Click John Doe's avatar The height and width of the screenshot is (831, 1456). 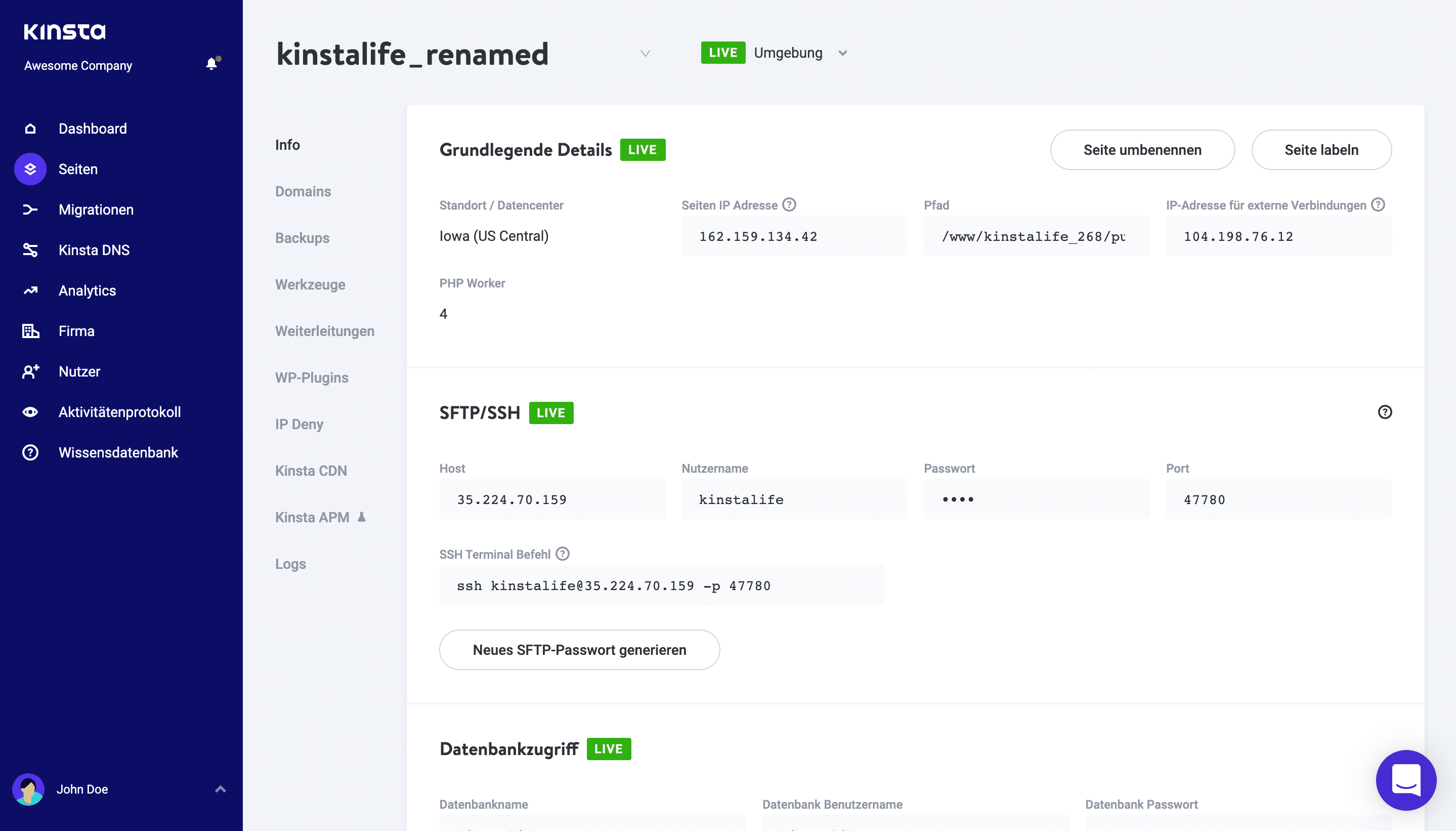coord(28,790)
